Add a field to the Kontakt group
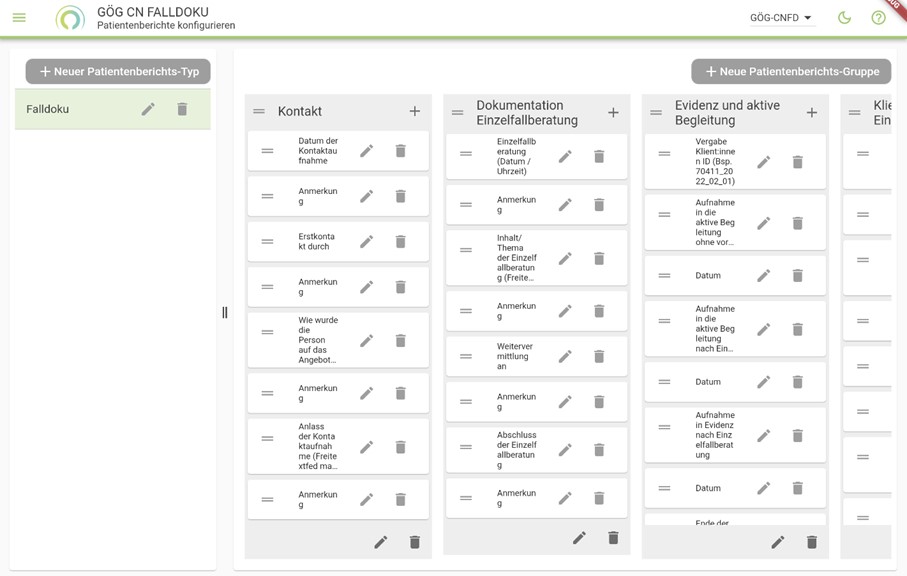 point(415,111)
